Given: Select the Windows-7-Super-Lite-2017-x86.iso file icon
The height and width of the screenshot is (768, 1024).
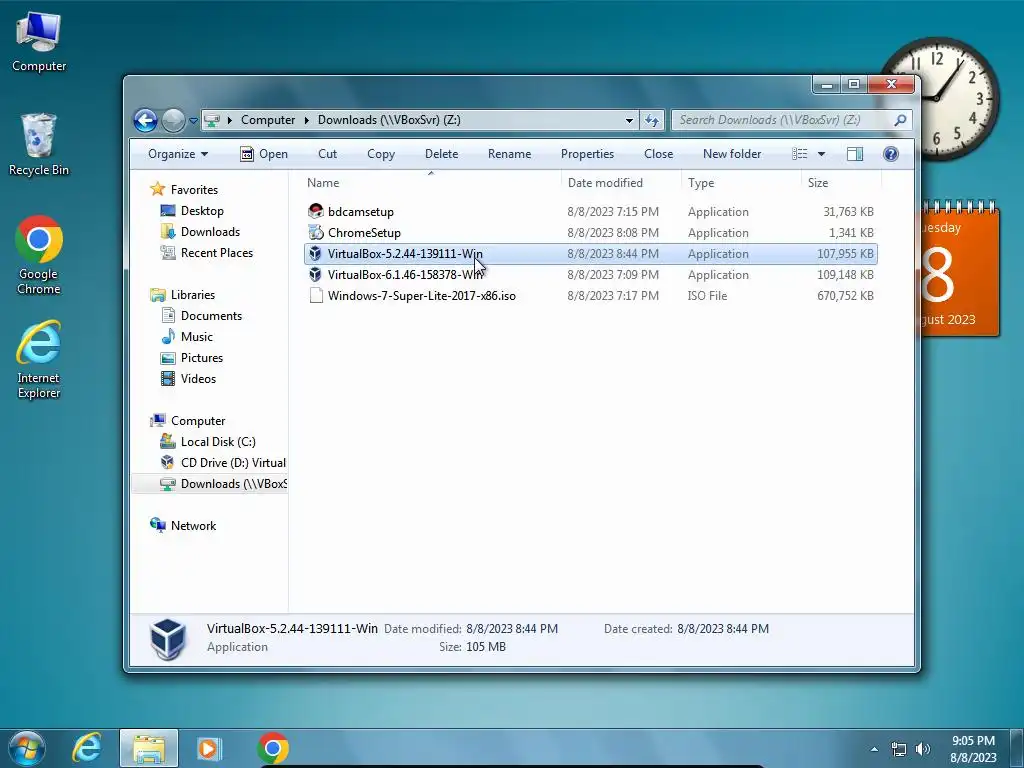Looking at the screenshot, I should [316, 295].
